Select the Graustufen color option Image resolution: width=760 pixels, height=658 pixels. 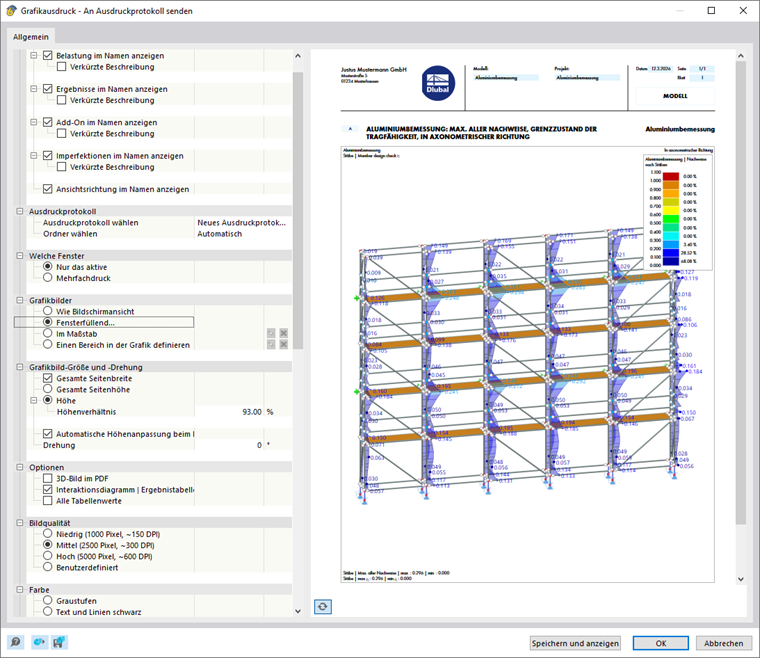48,600
